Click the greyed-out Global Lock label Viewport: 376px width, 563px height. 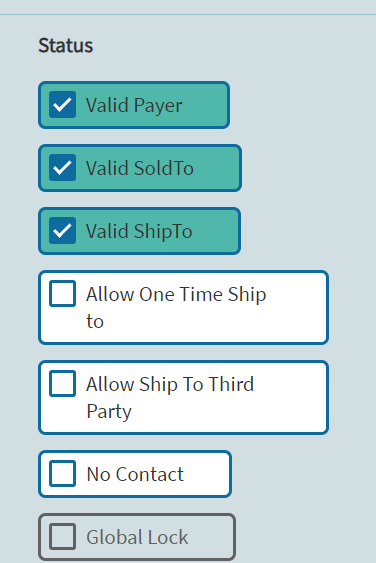click(137, 537)
